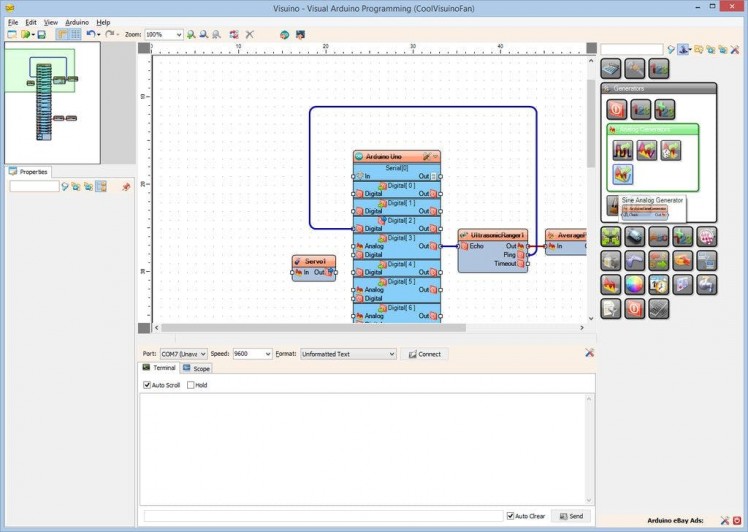Select the Sine Analog Generator component icon

[622, 174]
